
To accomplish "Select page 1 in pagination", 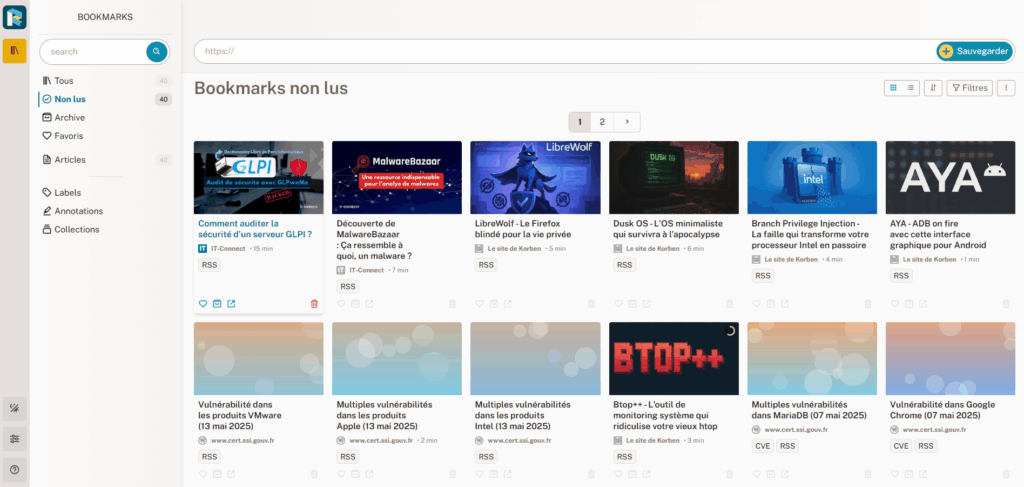I will [x=580, y=122].
